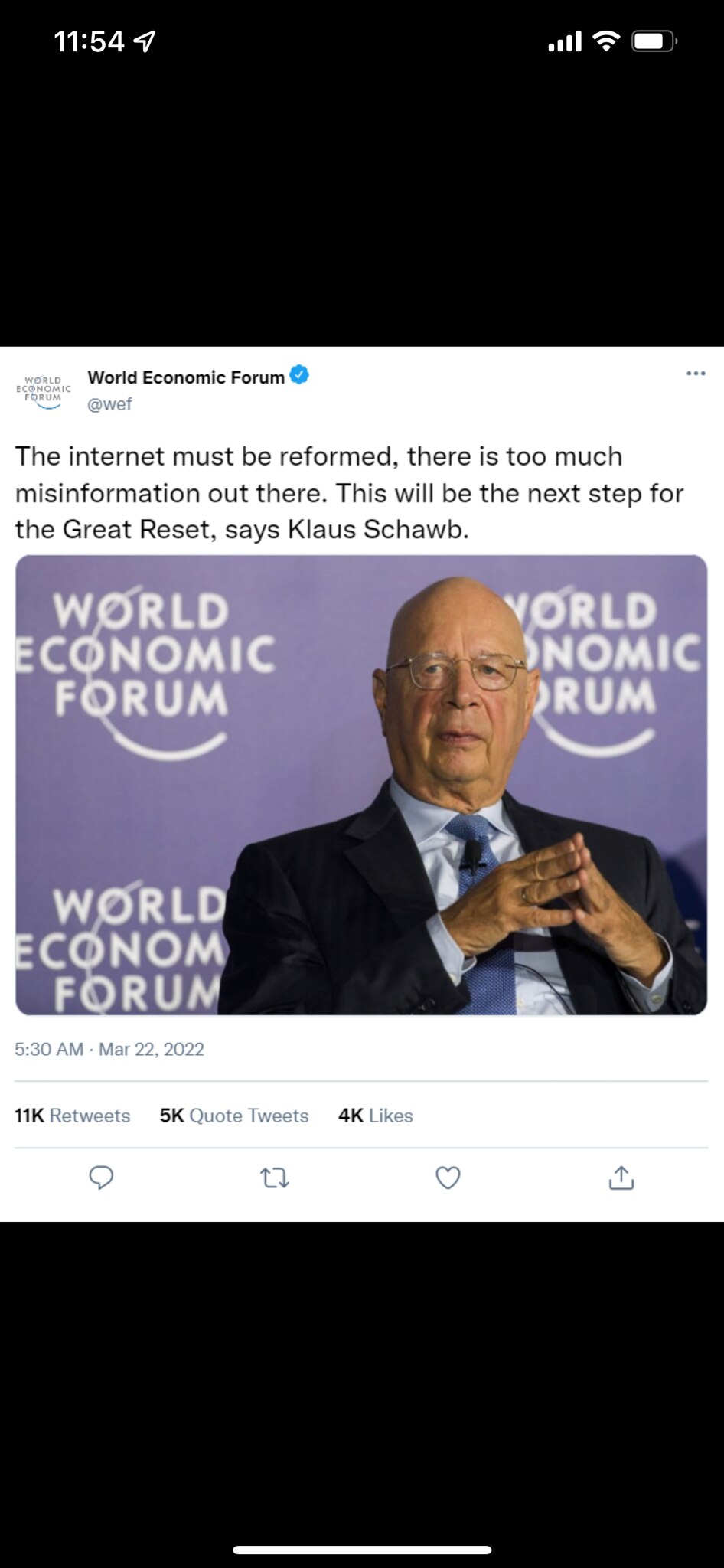
Task: View the 5K Quote Tweets list
Action: 233,1116
